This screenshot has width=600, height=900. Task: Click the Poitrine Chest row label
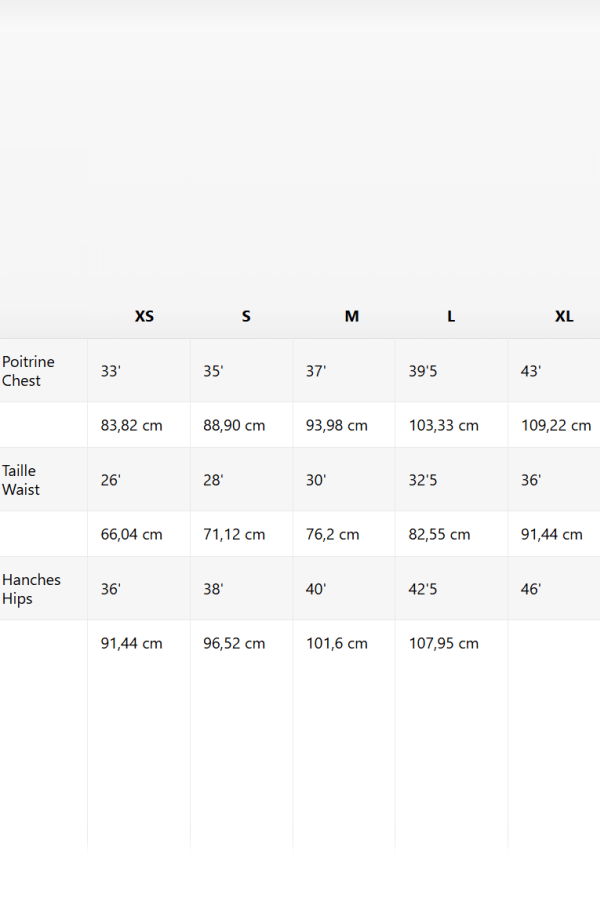[x=29, y=371]
